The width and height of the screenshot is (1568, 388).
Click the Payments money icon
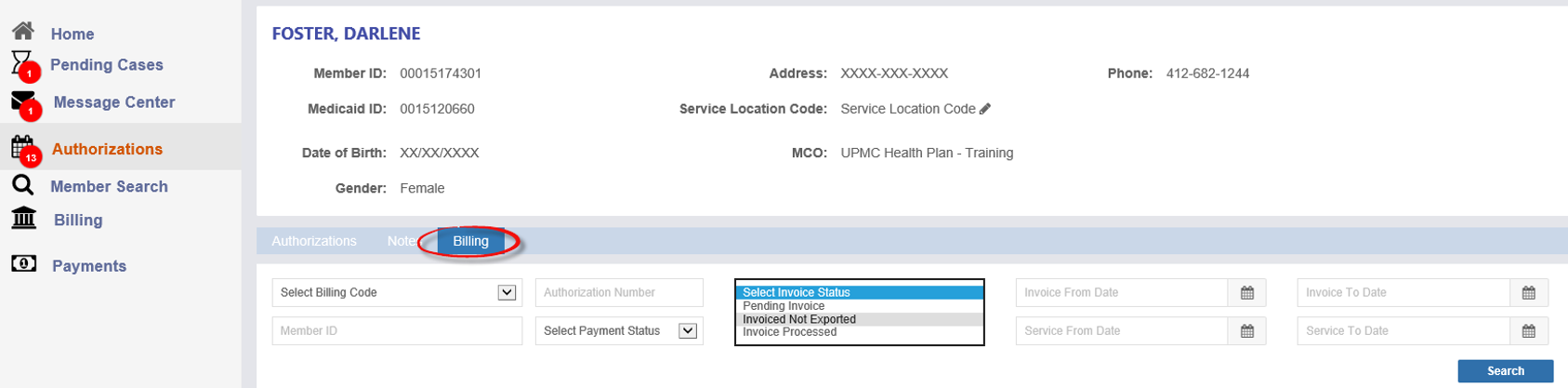point(23,263)
